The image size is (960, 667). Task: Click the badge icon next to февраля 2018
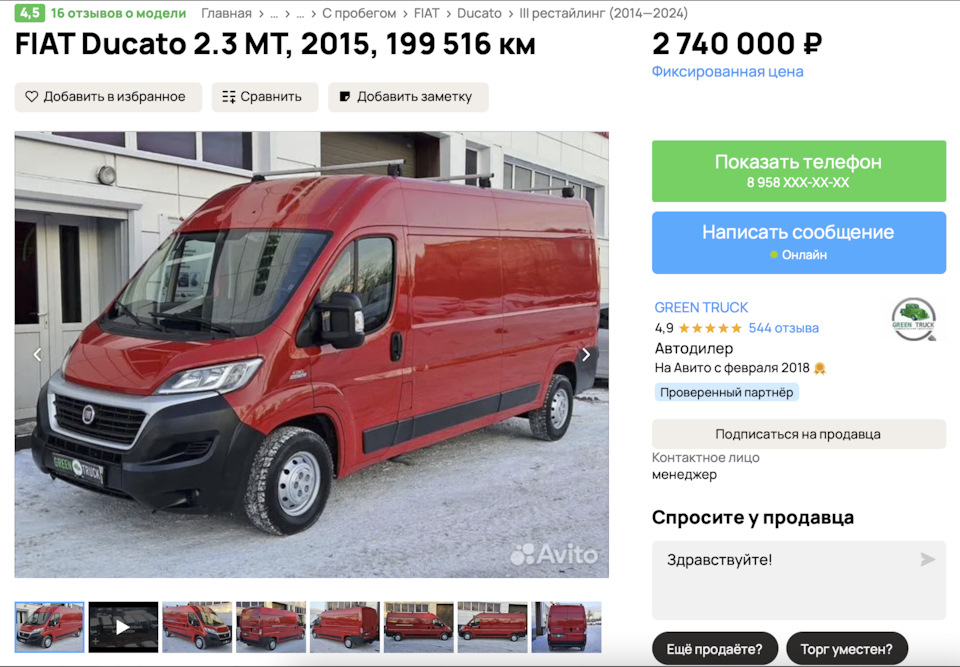pos(819,368)
